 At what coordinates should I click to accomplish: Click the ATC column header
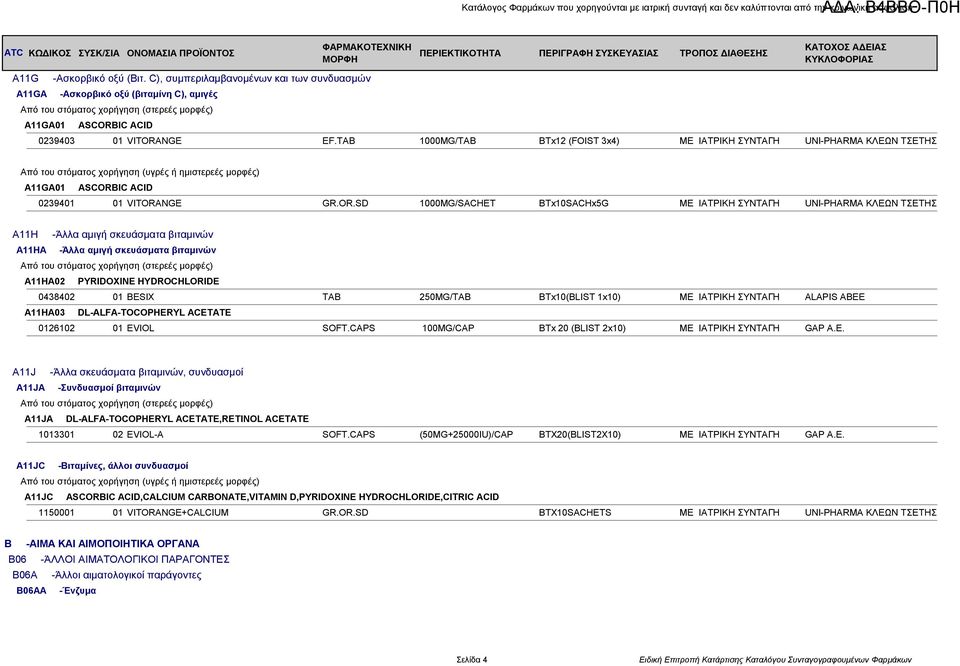pyautogui.click(x=13, y=53)
